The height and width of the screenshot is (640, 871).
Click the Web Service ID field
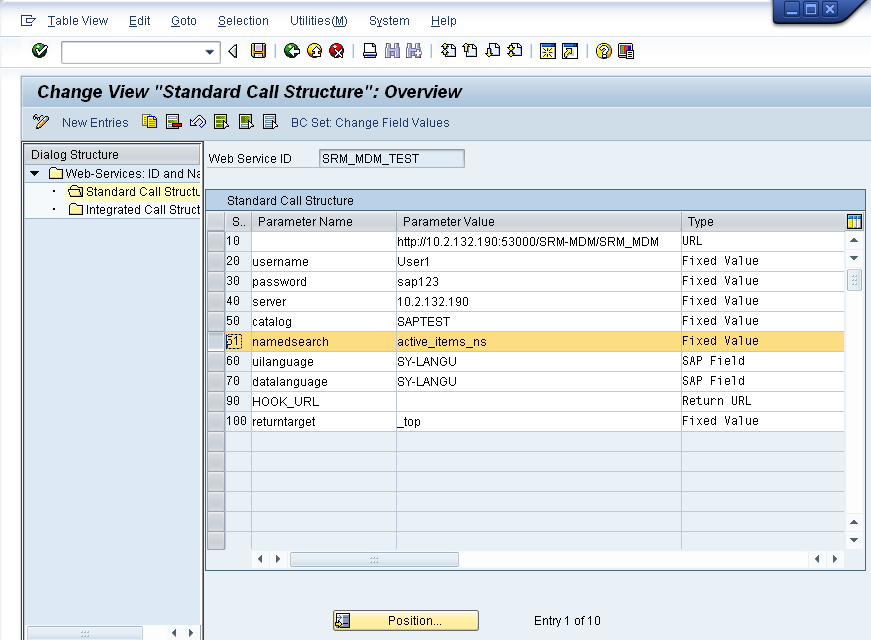[392, 159]
